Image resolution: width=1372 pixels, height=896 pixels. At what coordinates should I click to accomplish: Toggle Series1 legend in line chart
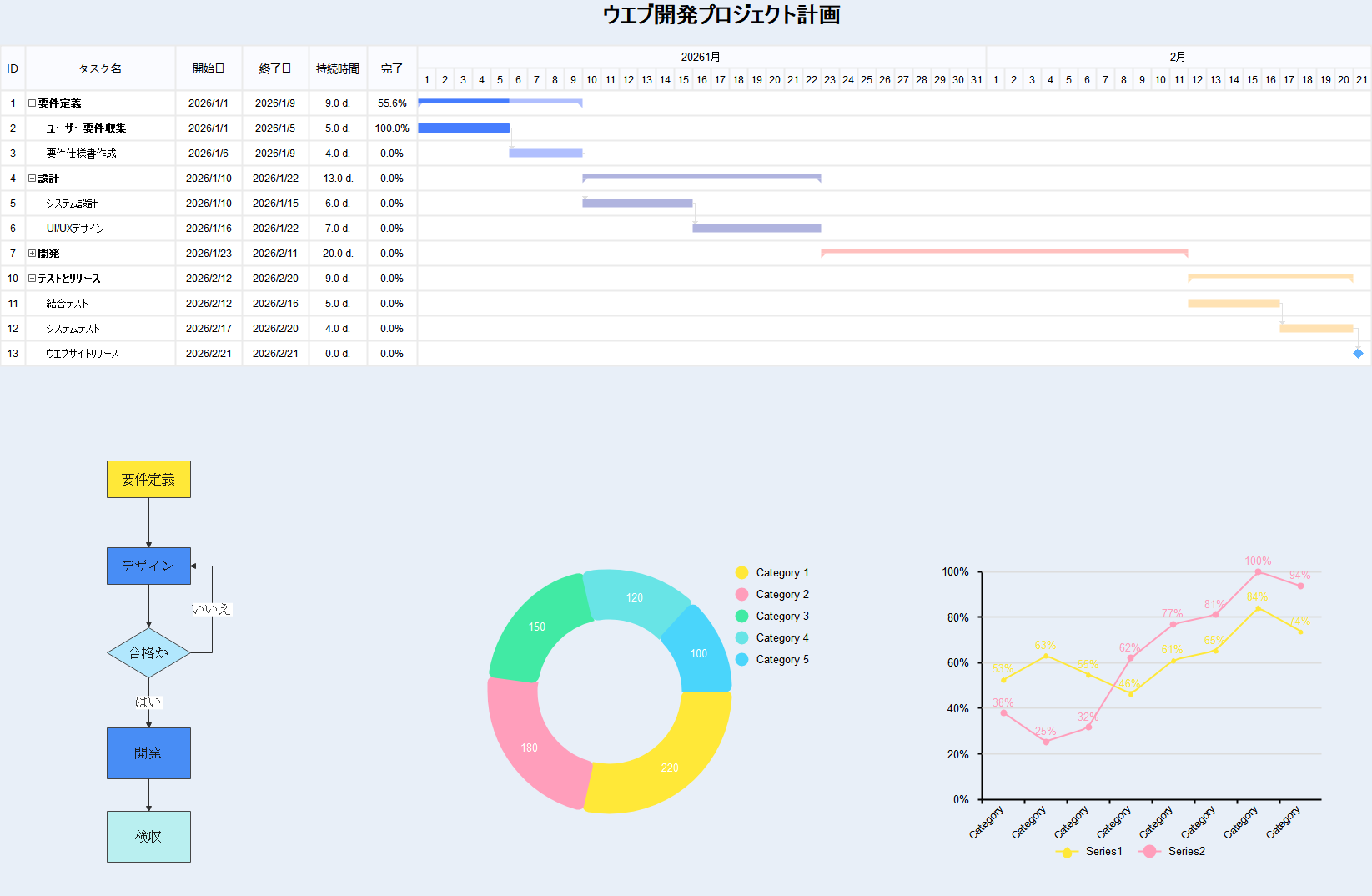pyautogui.click(x=1067, y=852)
